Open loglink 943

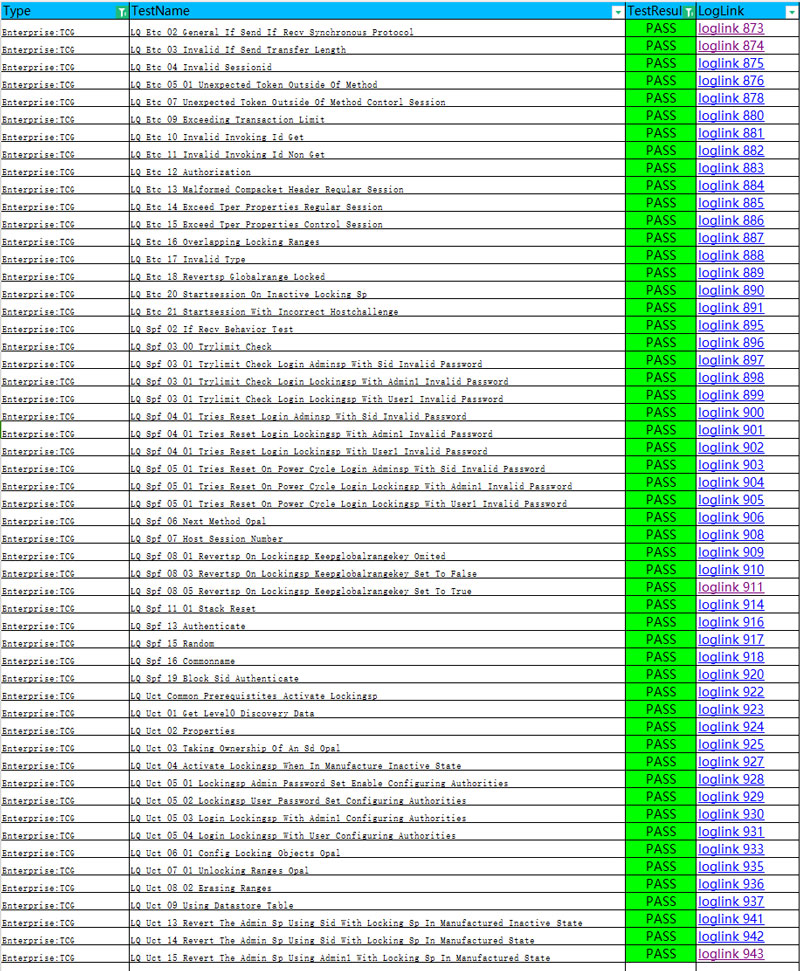tap(731, 954)
